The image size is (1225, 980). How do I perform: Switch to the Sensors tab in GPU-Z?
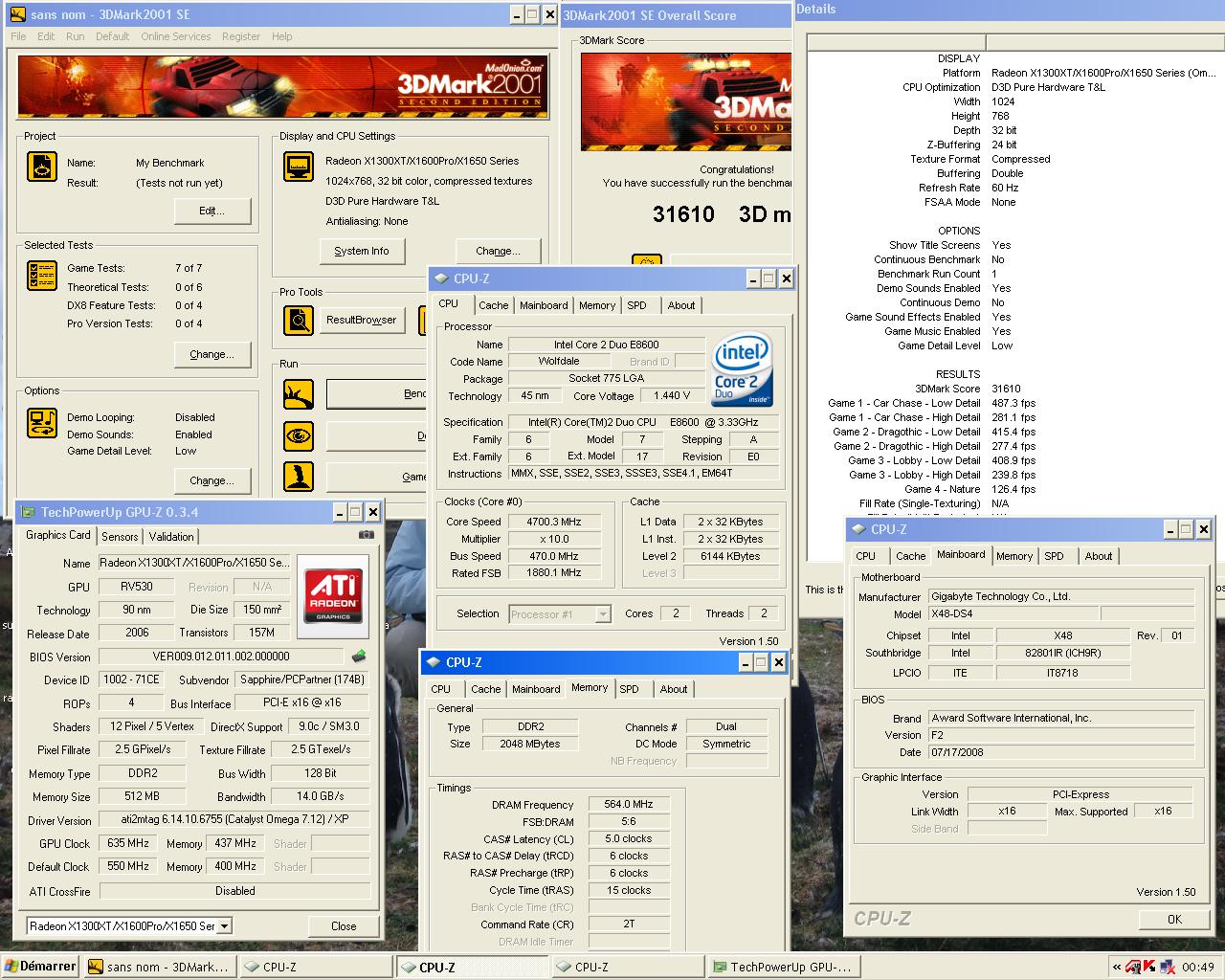click(x=120, y=537)
